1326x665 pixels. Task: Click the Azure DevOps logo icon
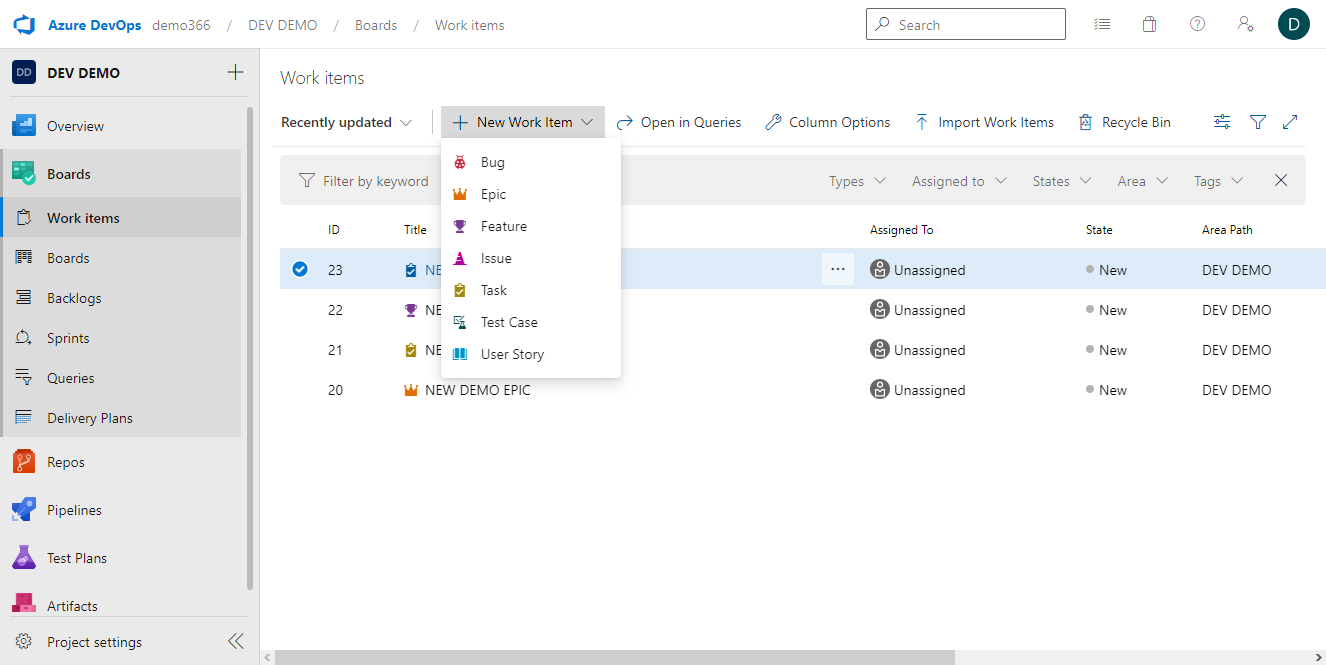click(24, 25)
